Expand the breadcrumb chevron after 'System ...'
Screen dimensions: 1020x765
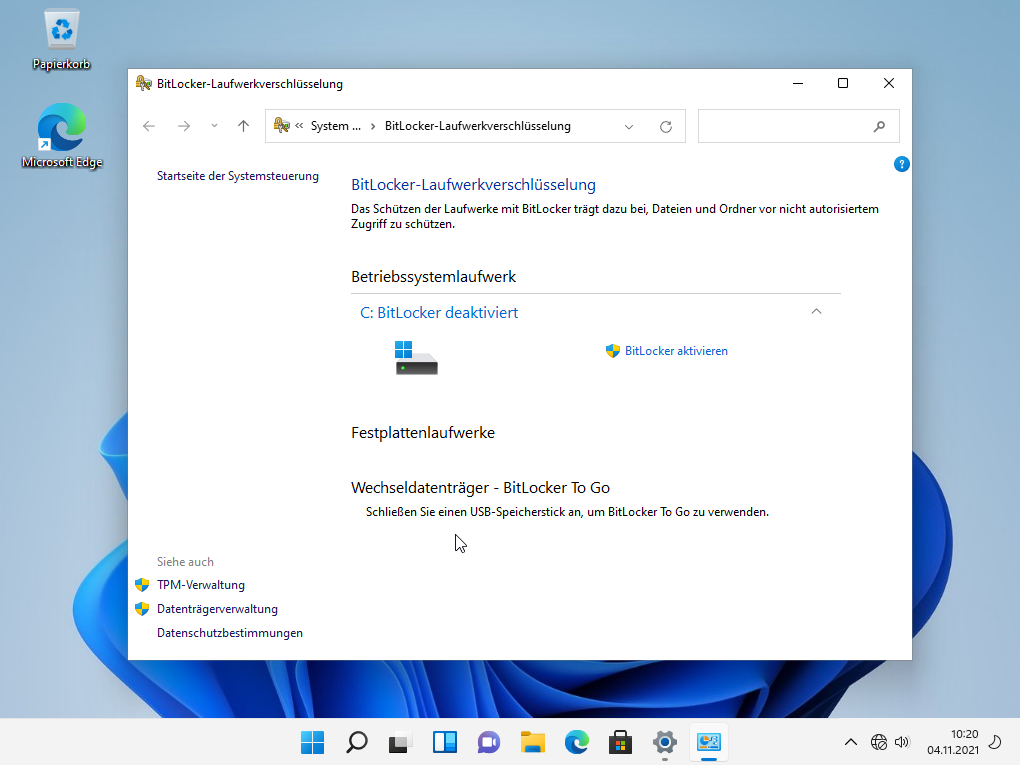[x=373, y=126]
